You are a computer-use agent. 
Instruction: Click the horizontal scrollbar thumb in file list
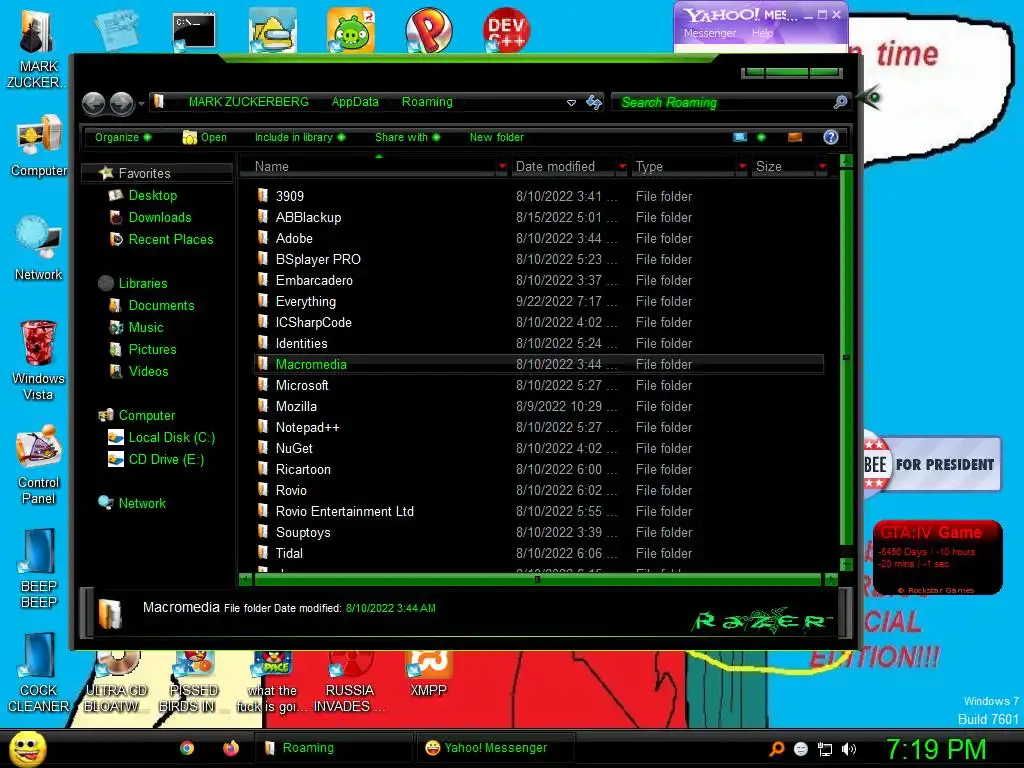(537, 579)
